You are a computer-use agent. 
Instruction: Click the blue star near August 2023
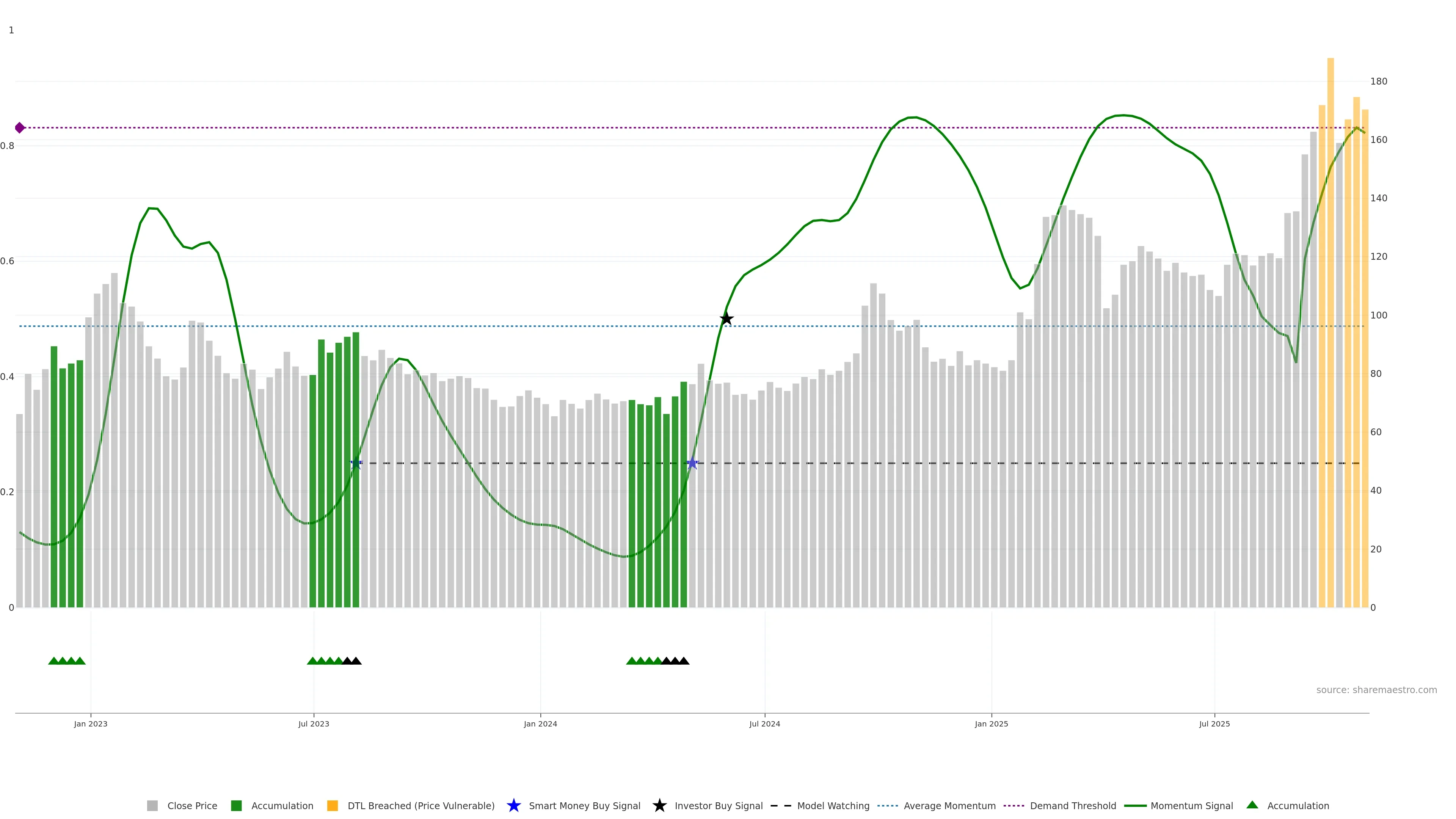pos(356,463)
